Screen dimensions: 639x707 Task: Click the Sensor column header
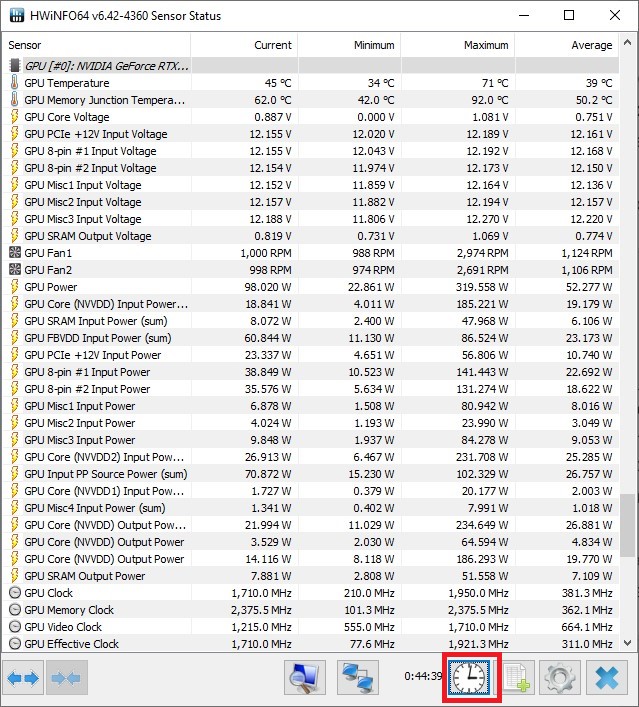(x=96, y=45)
